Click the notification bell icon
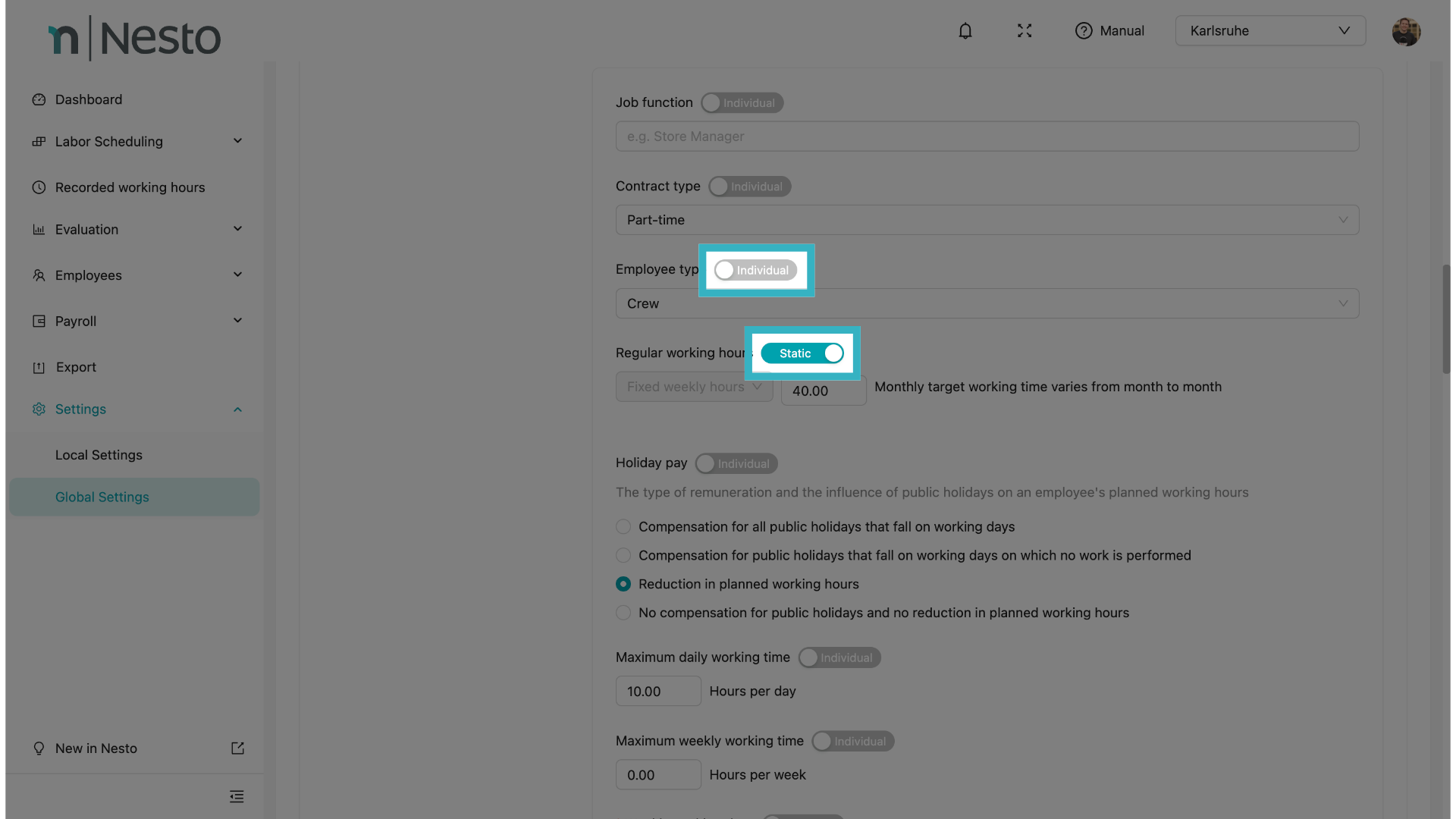This screenshot has width=1456, height=819. click(965, 31)
